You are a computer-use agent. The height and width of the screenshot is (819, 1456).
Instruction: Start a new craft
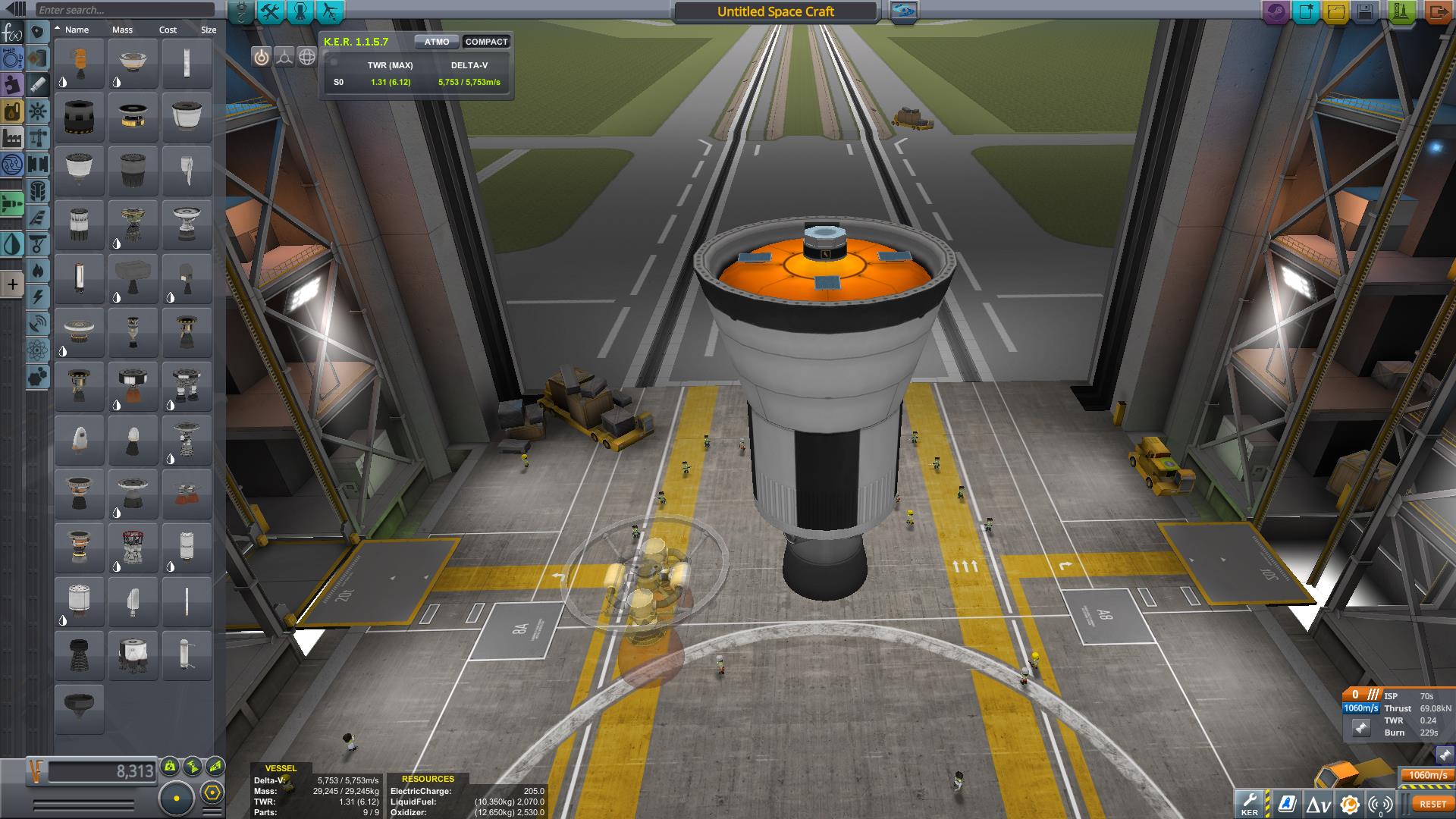1306,12
